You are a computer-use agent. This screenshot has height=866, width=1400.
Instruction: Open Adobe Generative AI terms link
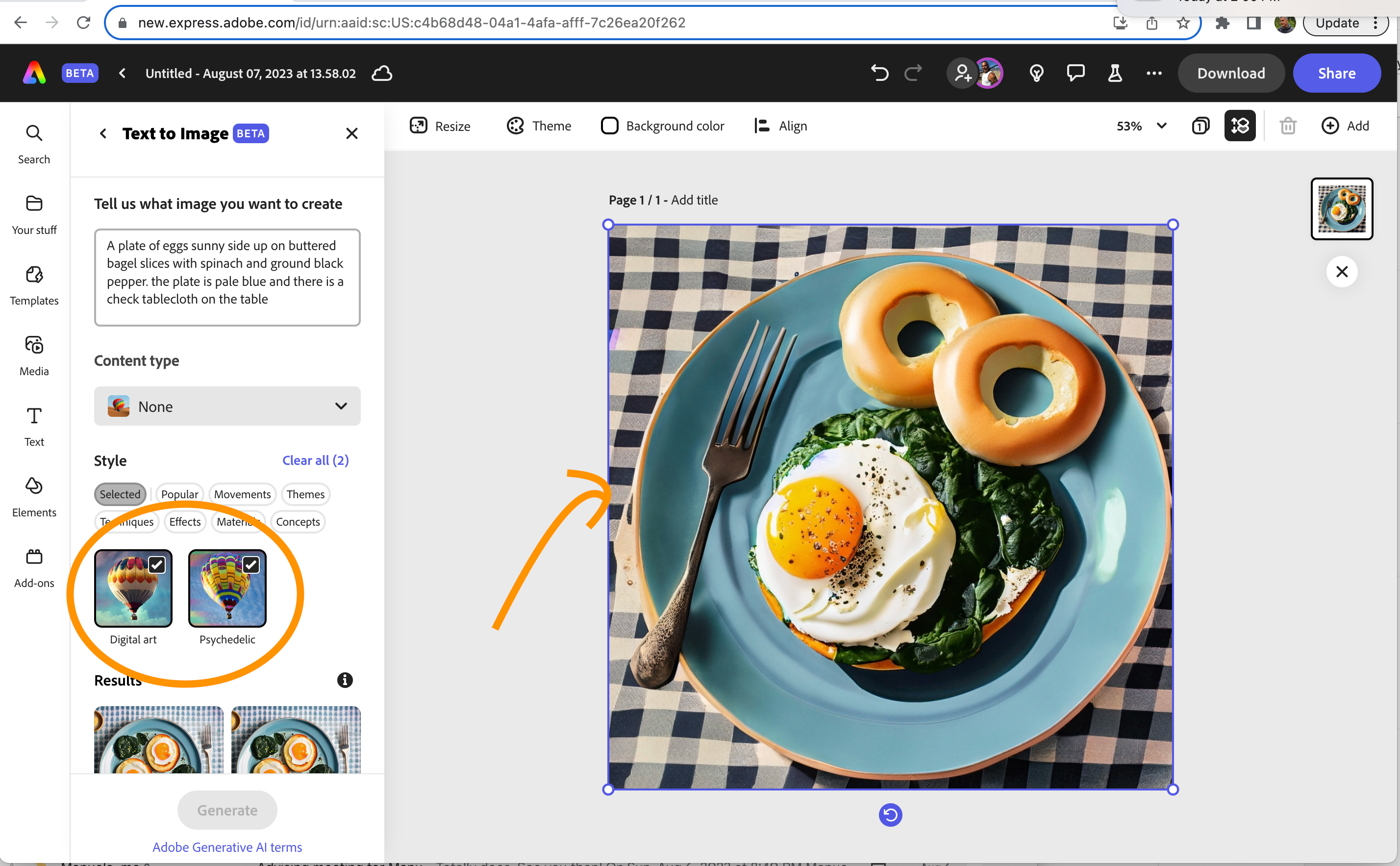[227, 846]
